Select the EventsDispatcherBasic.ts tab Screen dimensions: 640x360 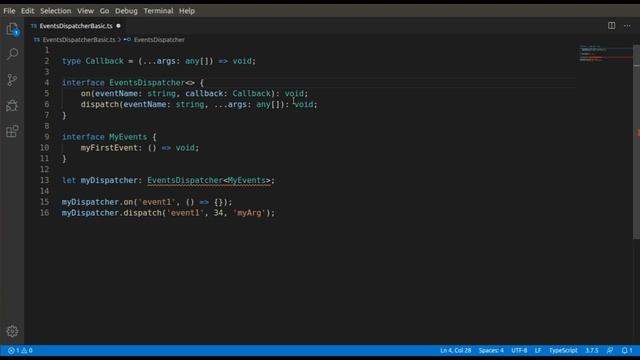tap(76, 26)
